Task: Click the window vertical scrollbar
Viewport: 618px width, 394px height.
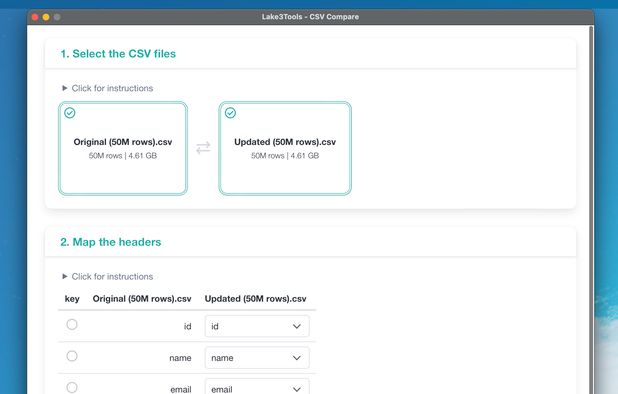Action: coord(591,210)
